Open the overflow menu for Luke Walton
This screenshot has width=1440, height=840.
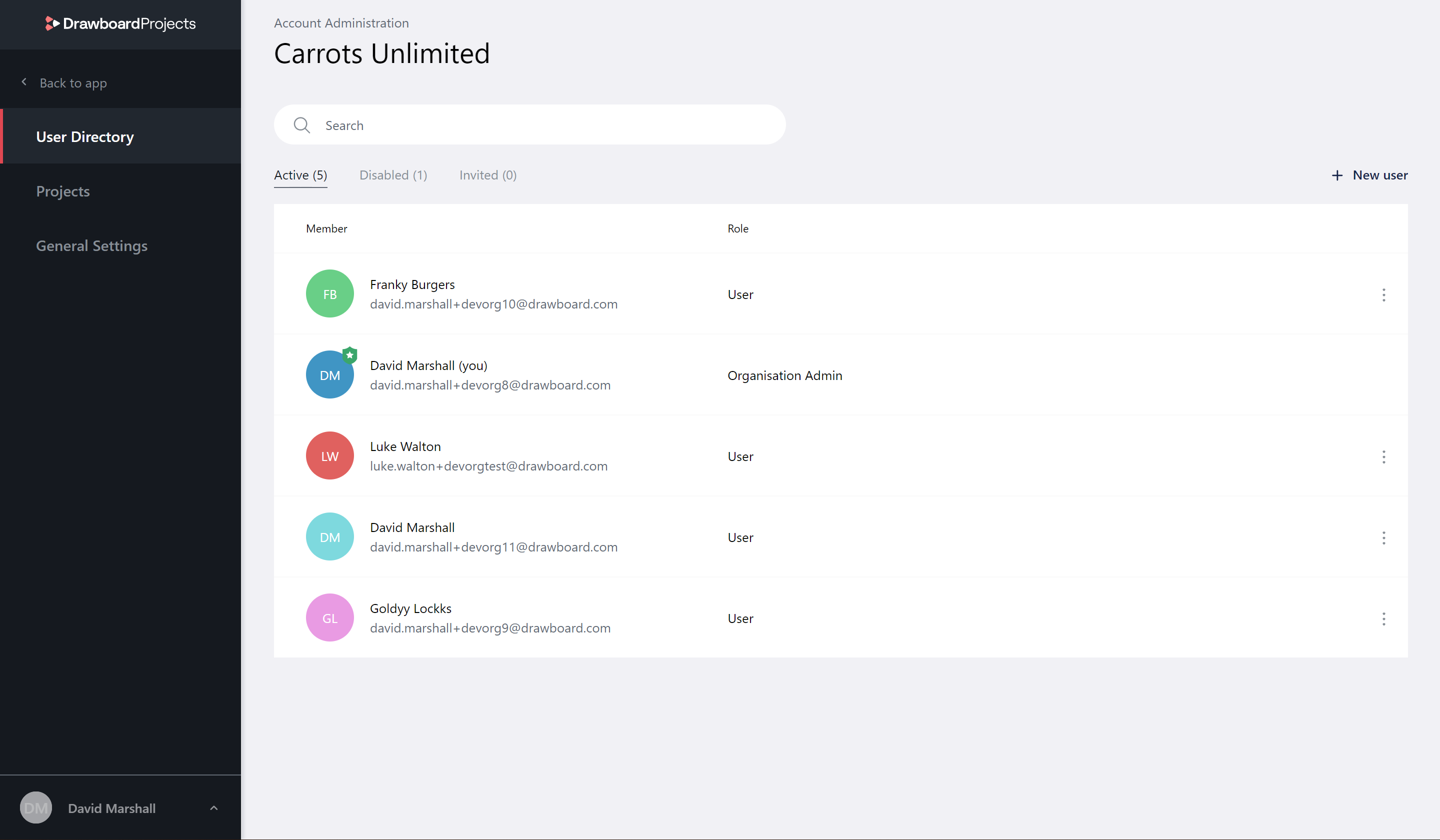(1383, 456)
